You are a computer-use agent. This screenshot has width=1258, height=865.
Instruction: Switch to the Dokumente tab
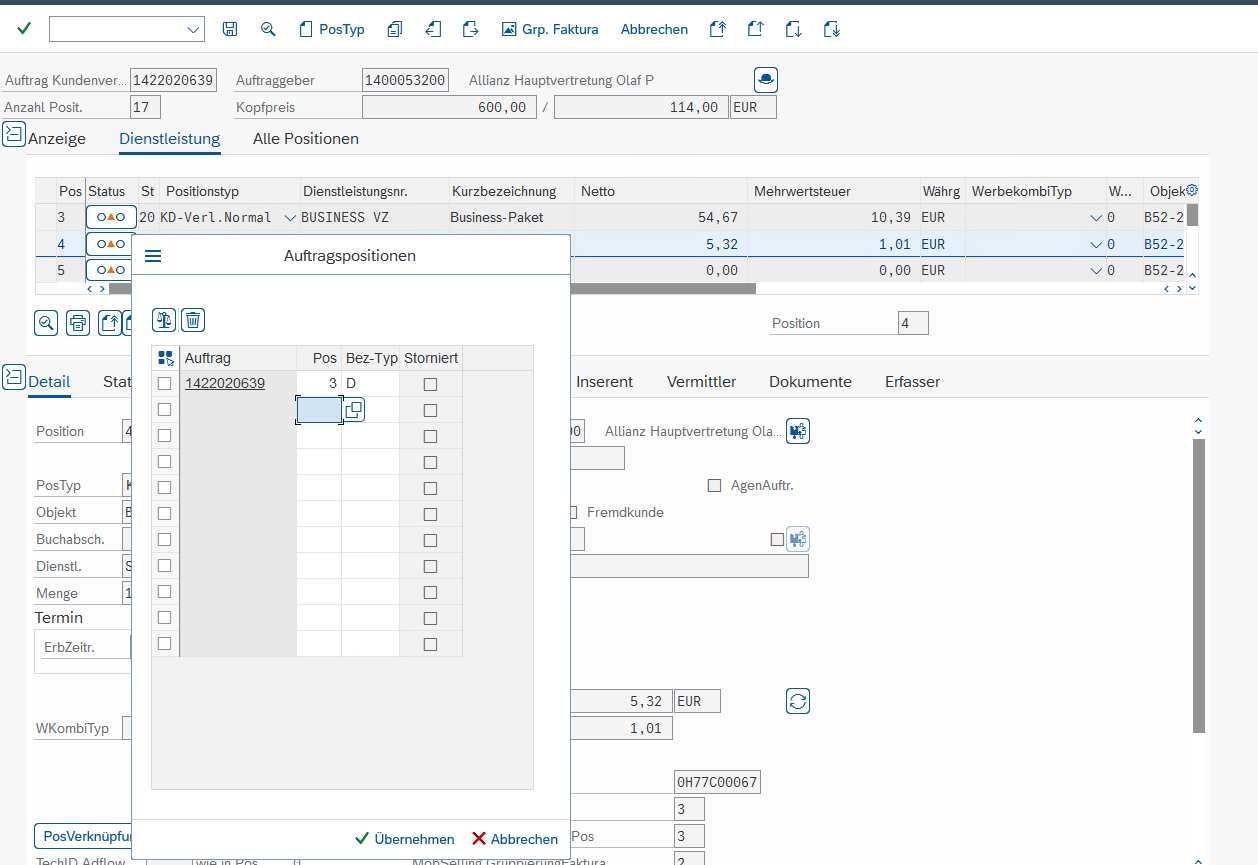[810, 382]
